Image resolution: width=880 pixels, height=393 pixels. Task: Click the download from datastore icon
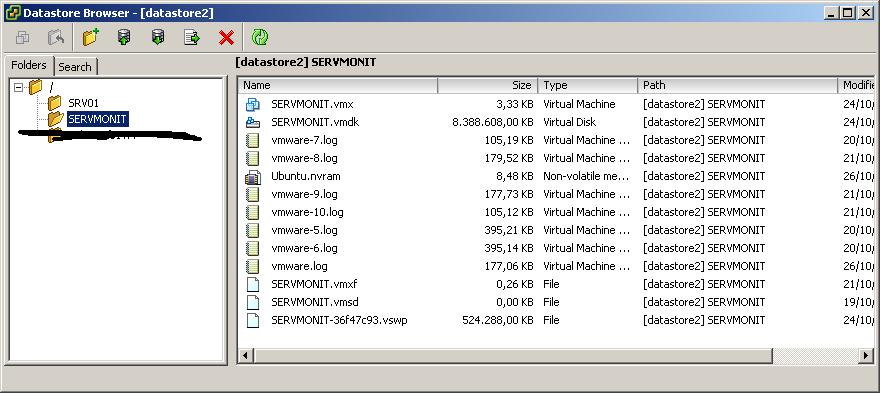coord(158,38)
